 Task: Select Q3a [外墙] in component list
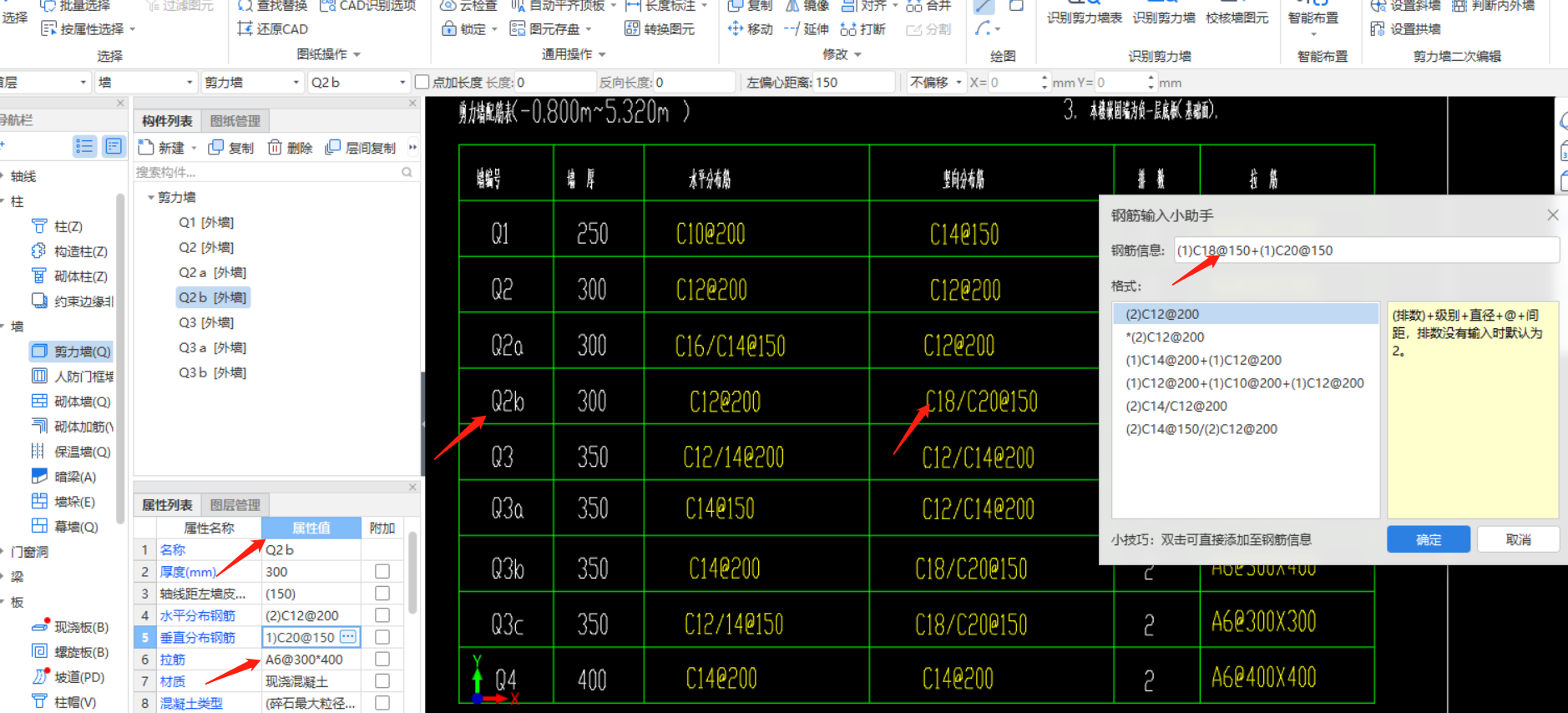coord(212,347)
